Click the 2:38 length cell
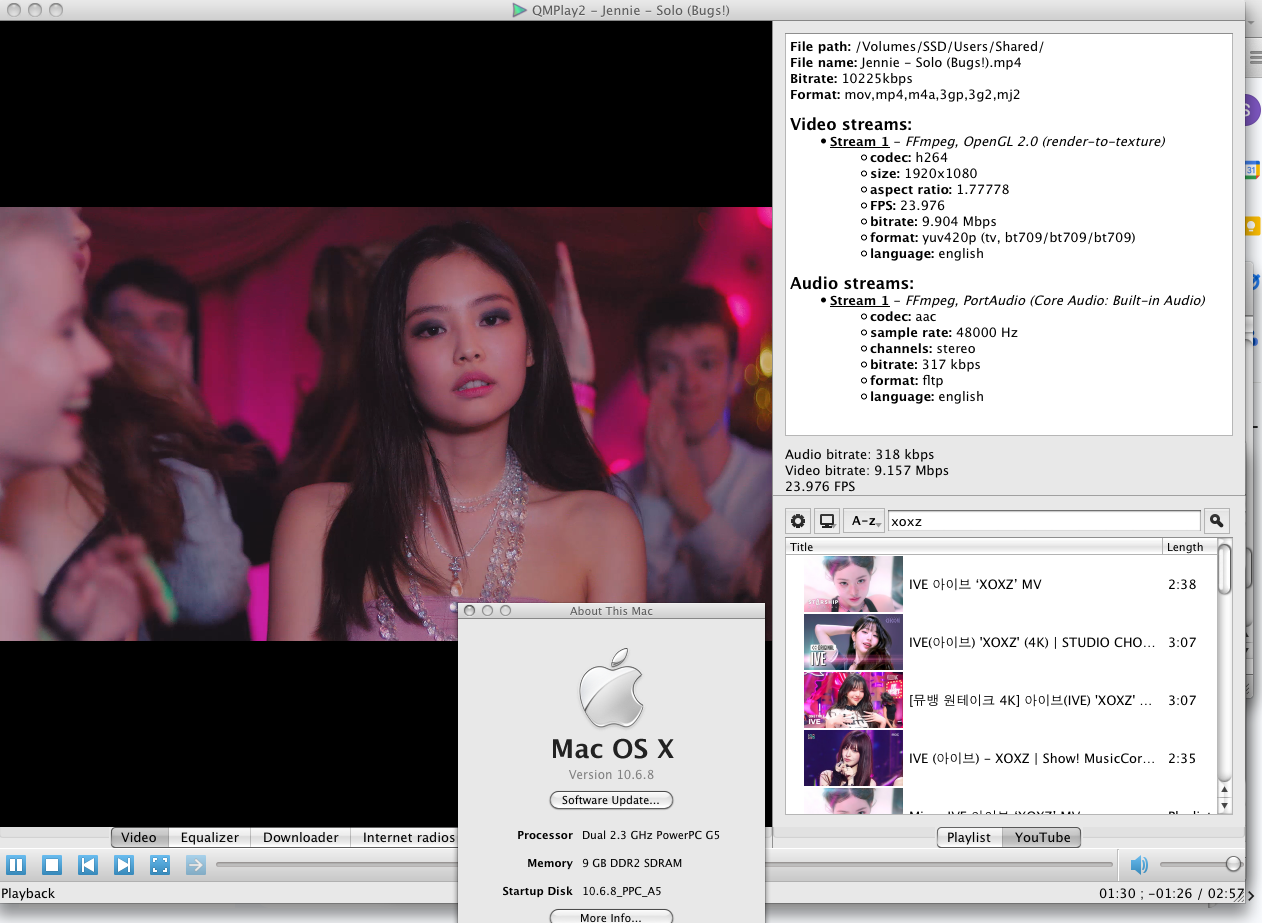This screenshot has height=923, width=1262. pos(1182,585)
